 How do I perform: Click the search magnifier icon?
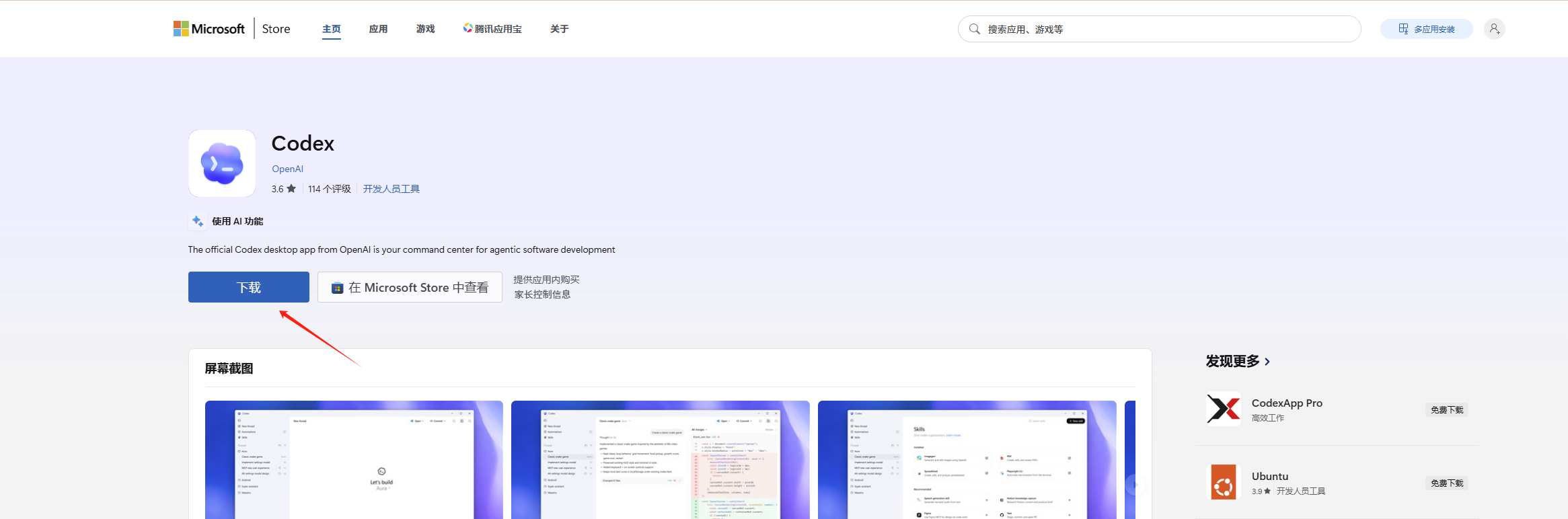[974, 29]
